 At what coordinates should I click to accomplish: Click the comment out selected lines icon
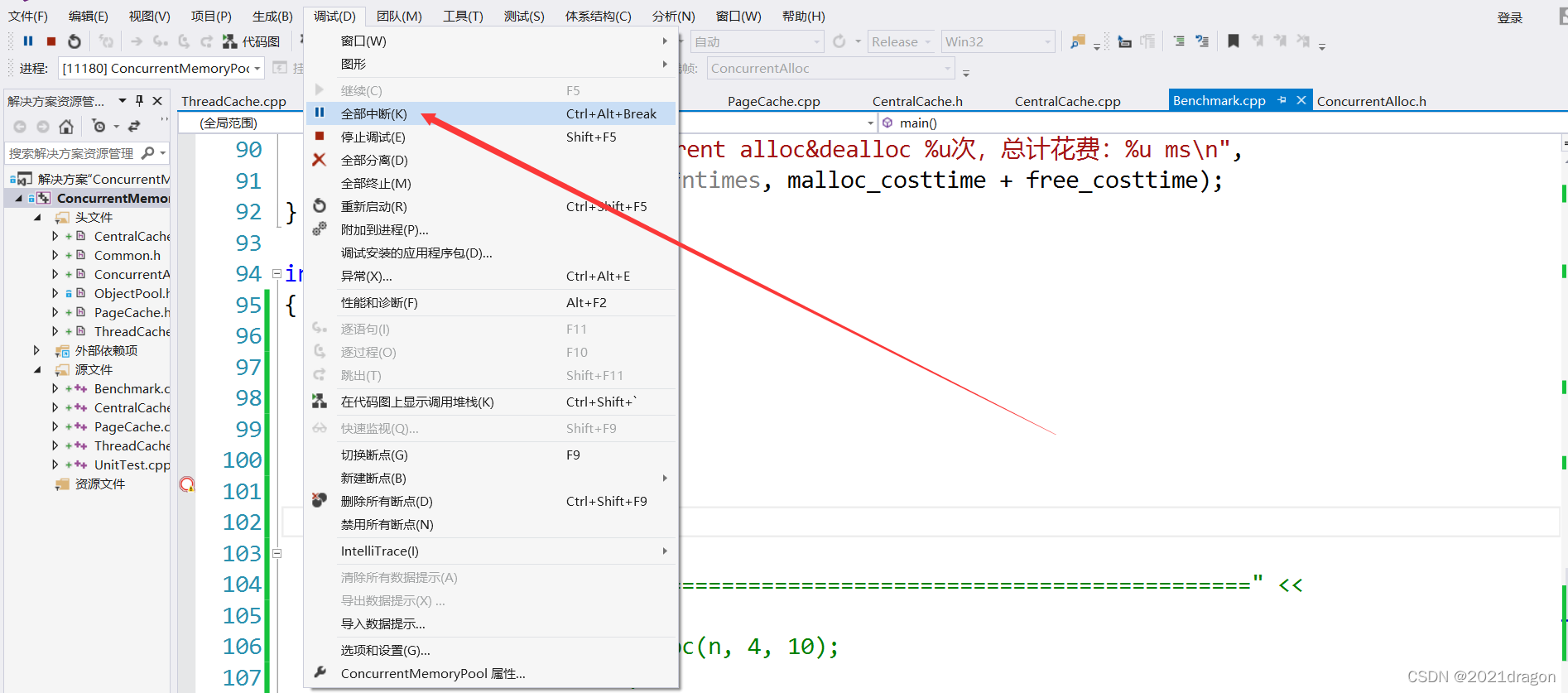click(1179, 41)
